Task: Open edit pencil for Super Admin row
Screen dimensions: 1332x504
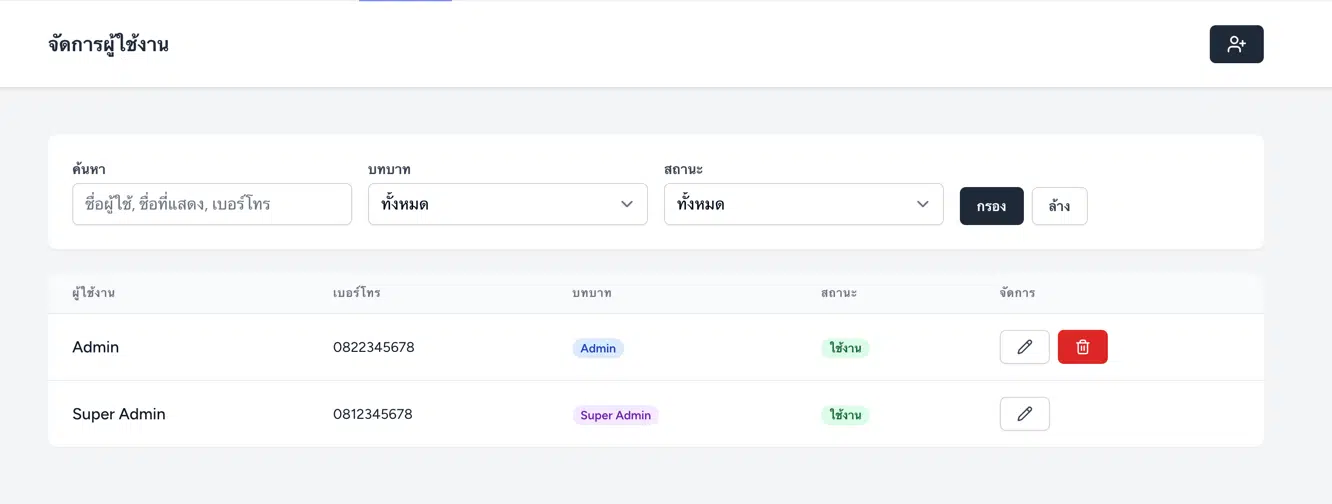Action: click(1024, 414)
